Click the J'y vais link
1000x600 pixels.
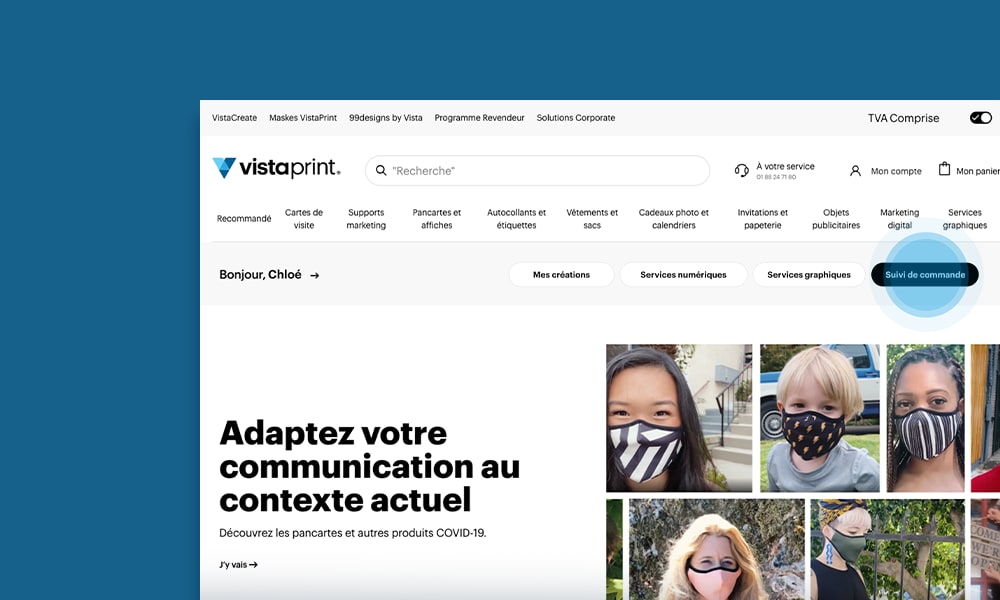pos(238,565)
